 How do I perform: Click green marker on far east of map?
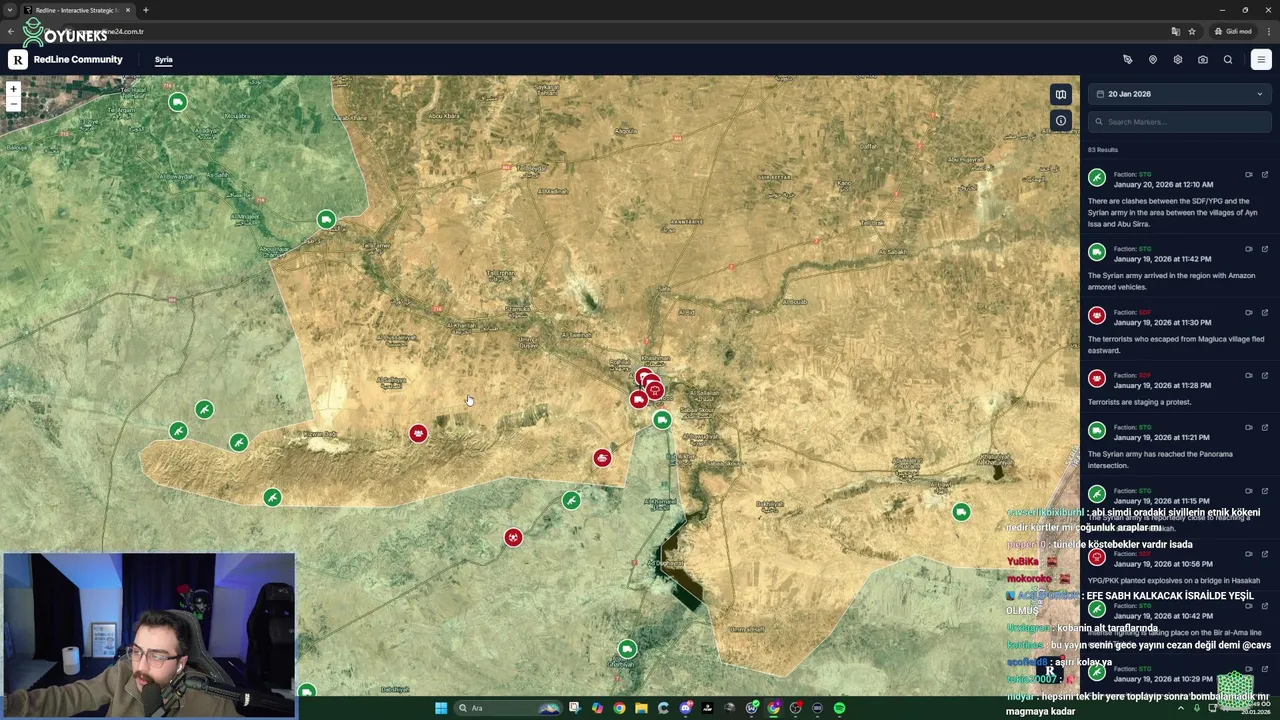coord(961,512)
